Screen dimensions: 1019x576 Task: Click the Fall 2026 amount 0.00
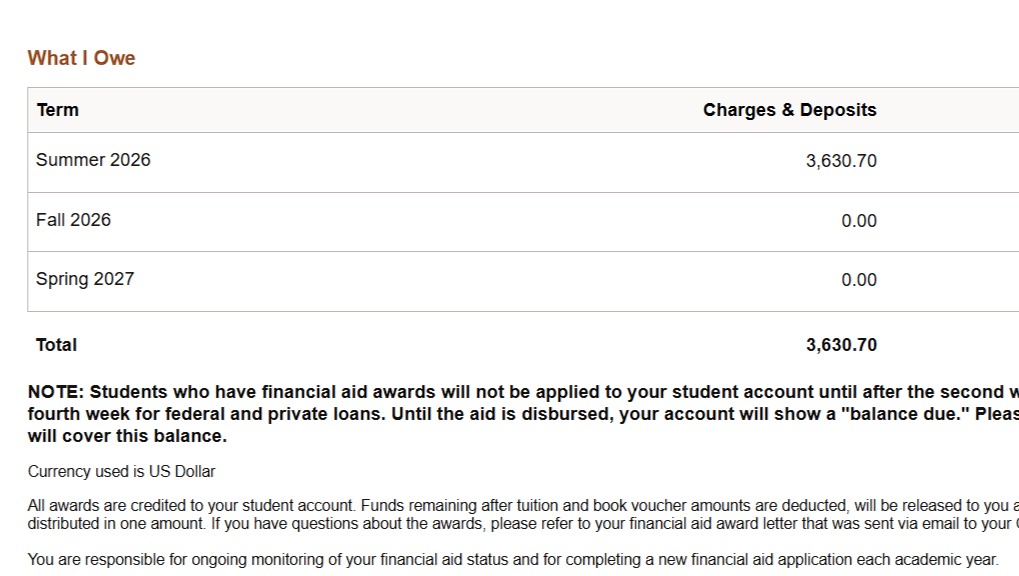[x=858, y=221]
